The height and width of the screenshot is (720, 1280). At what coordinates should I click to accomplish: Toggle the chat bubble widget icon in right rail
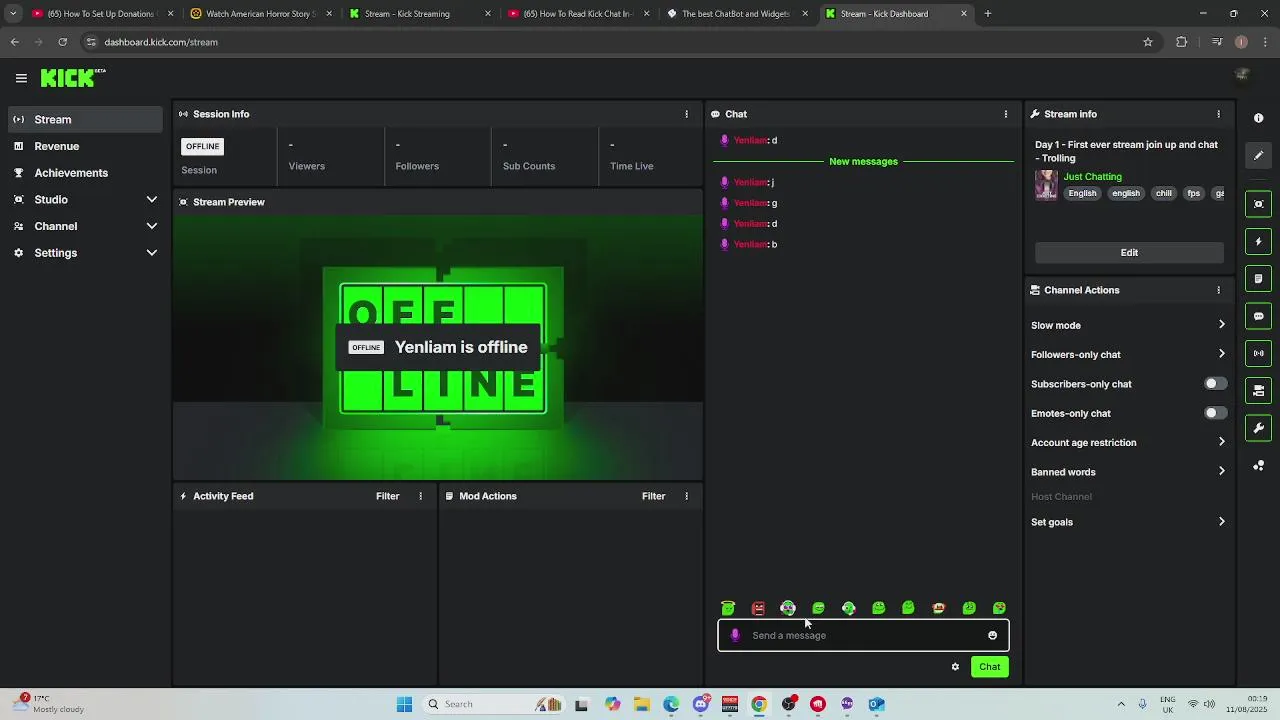click(x=1258, y=316)
